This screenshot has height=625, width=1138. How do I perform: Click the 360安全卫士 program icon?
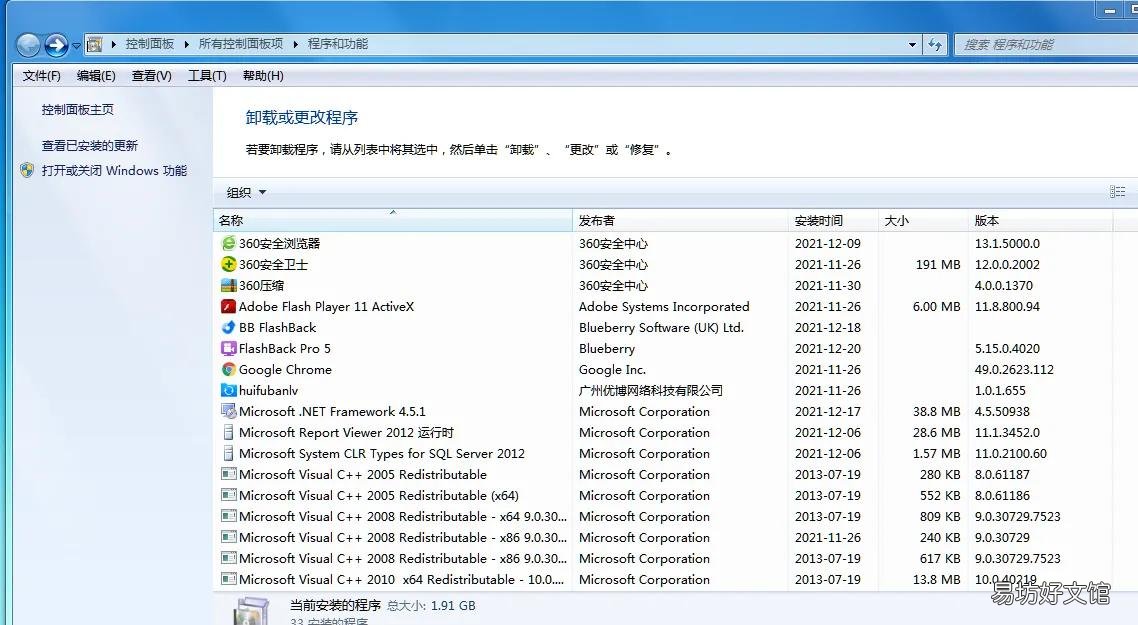(x=229, y=264)
